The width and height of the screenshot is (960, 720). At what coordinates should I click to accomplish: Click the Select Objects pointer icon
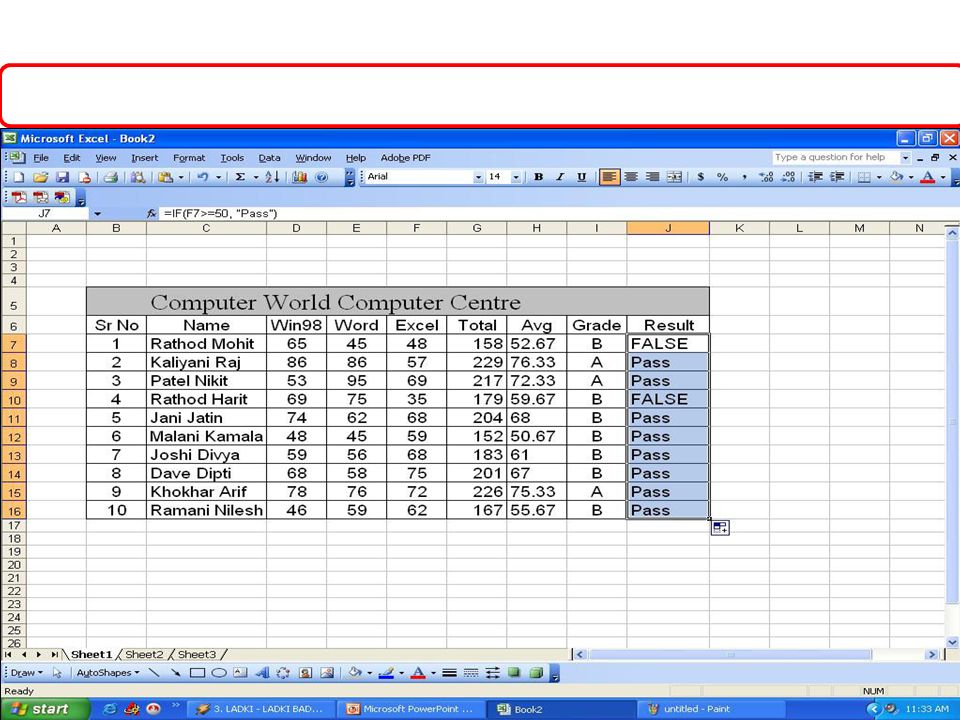[x=57, y=673]
